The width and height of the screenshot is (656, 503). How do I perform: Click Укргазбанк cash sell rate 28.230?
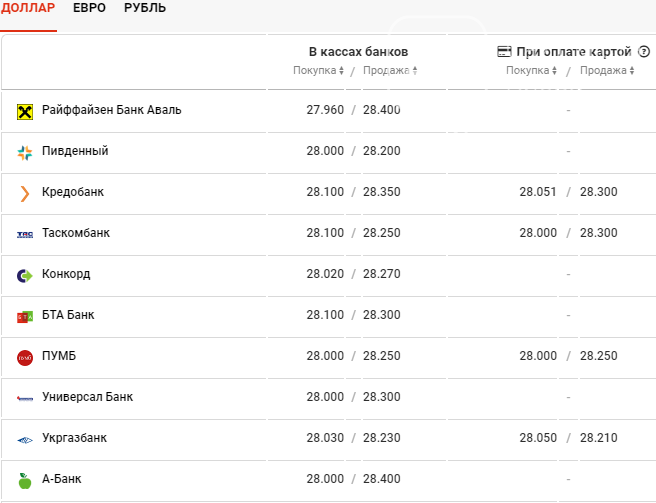point(382,438)
